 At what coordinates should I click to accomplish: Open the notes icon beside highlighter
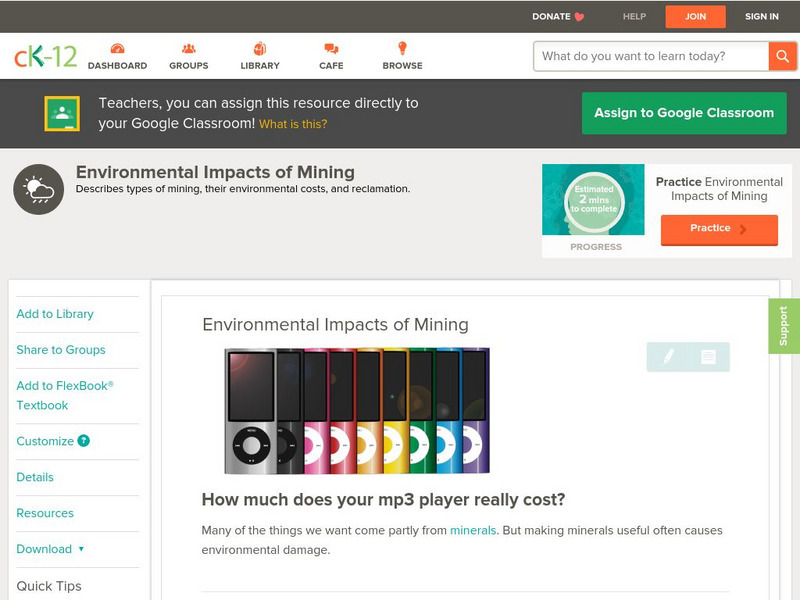coord(708,356)
